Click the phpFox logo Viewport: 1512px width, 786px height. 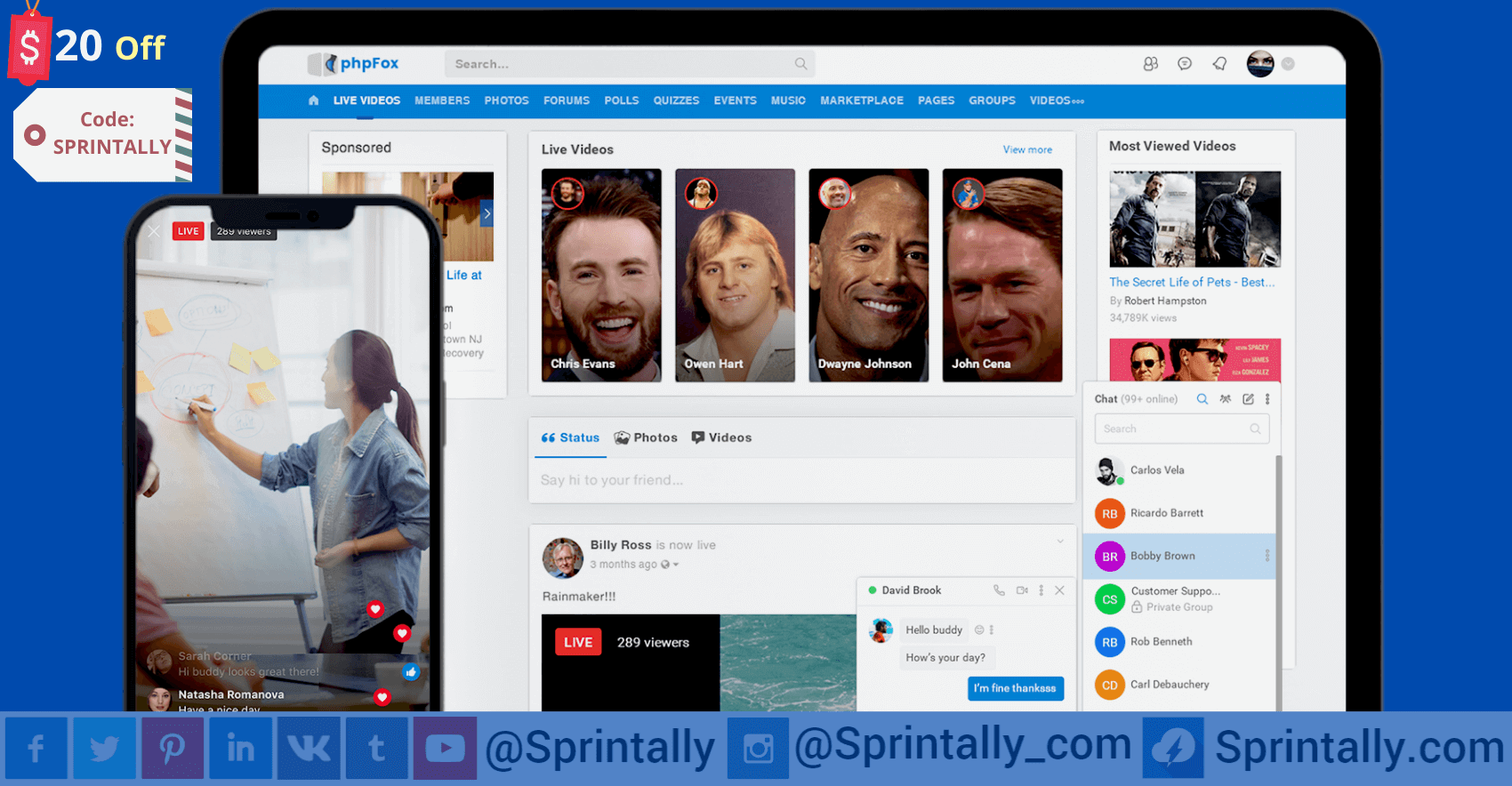pos(354,63)
